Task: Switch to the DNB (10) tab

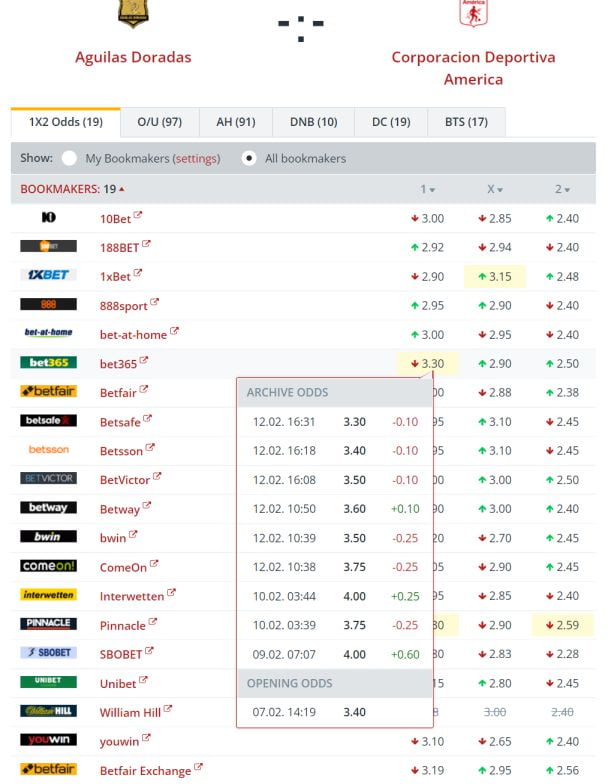Action: point(314,122)
